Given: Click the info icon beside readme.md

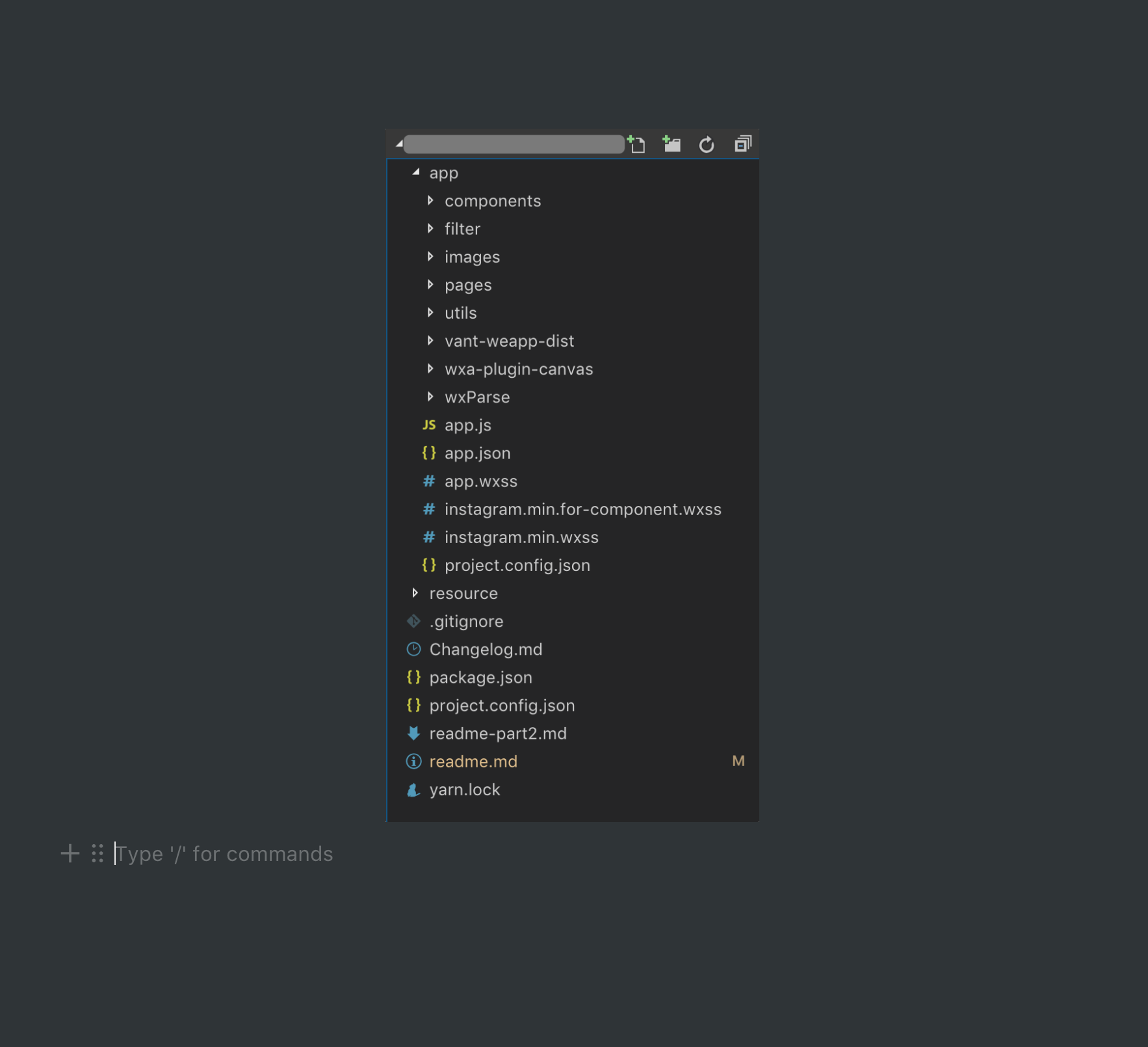Looking at the screenshot, I should tap(413, 762).
